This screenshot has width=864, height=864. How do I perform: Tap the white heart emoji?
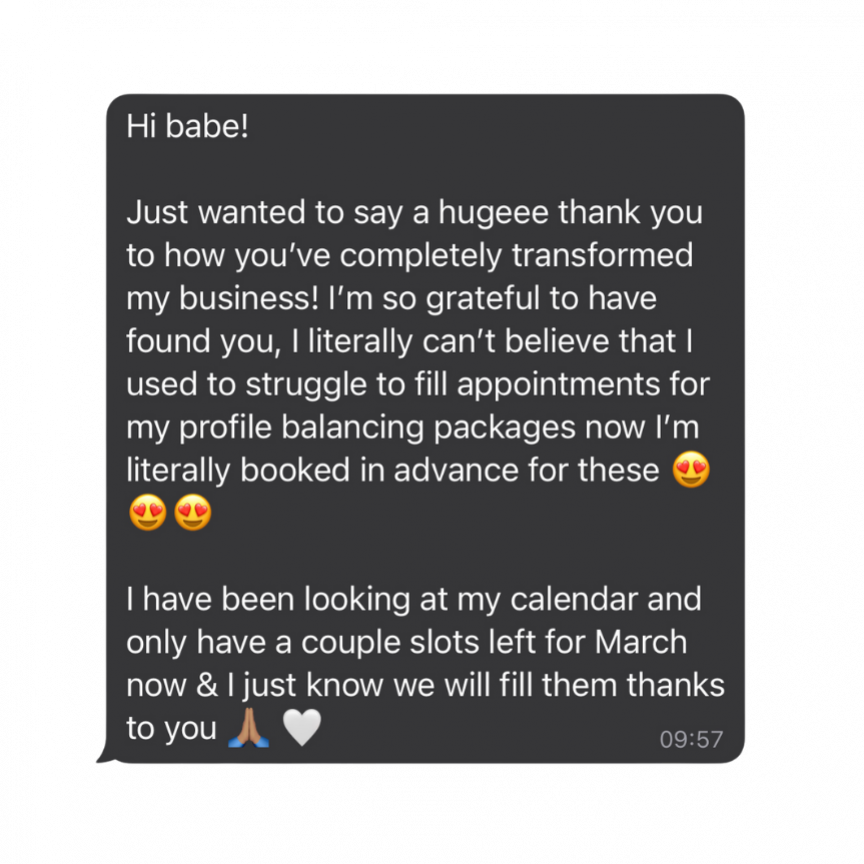coord(301,729)
